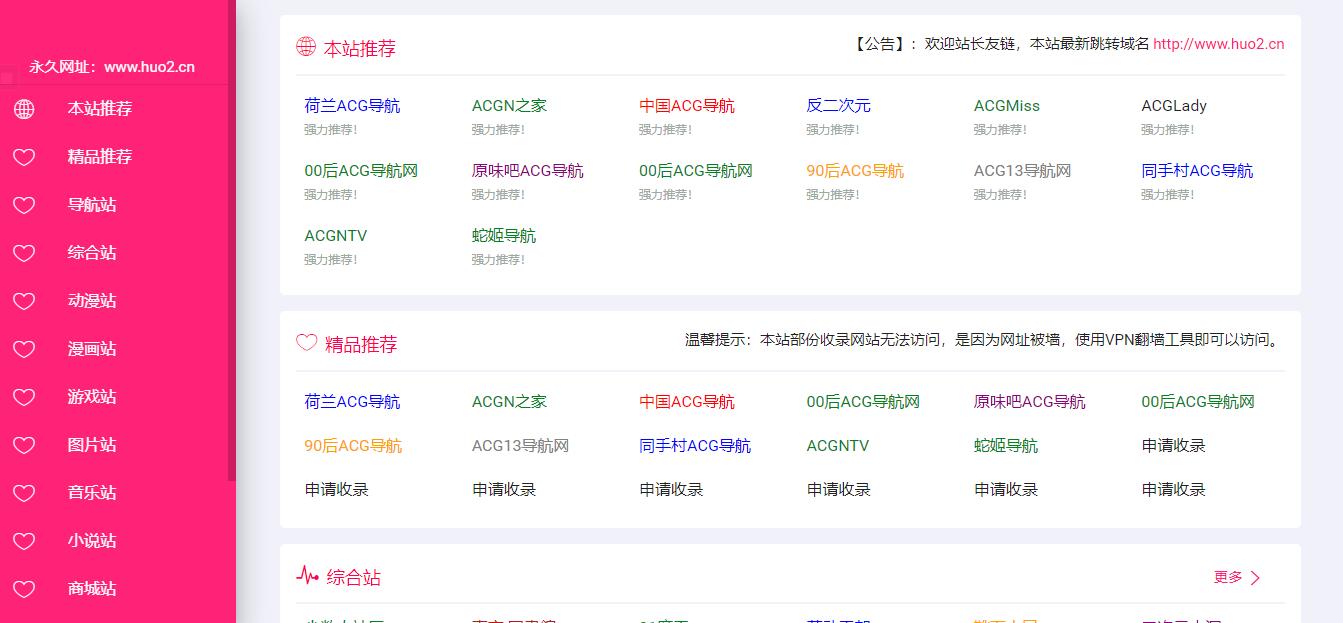Screen dimensions: 1343x623
Task: Click the heart icon beside 音乐站
Action: (x=24, y=493)
